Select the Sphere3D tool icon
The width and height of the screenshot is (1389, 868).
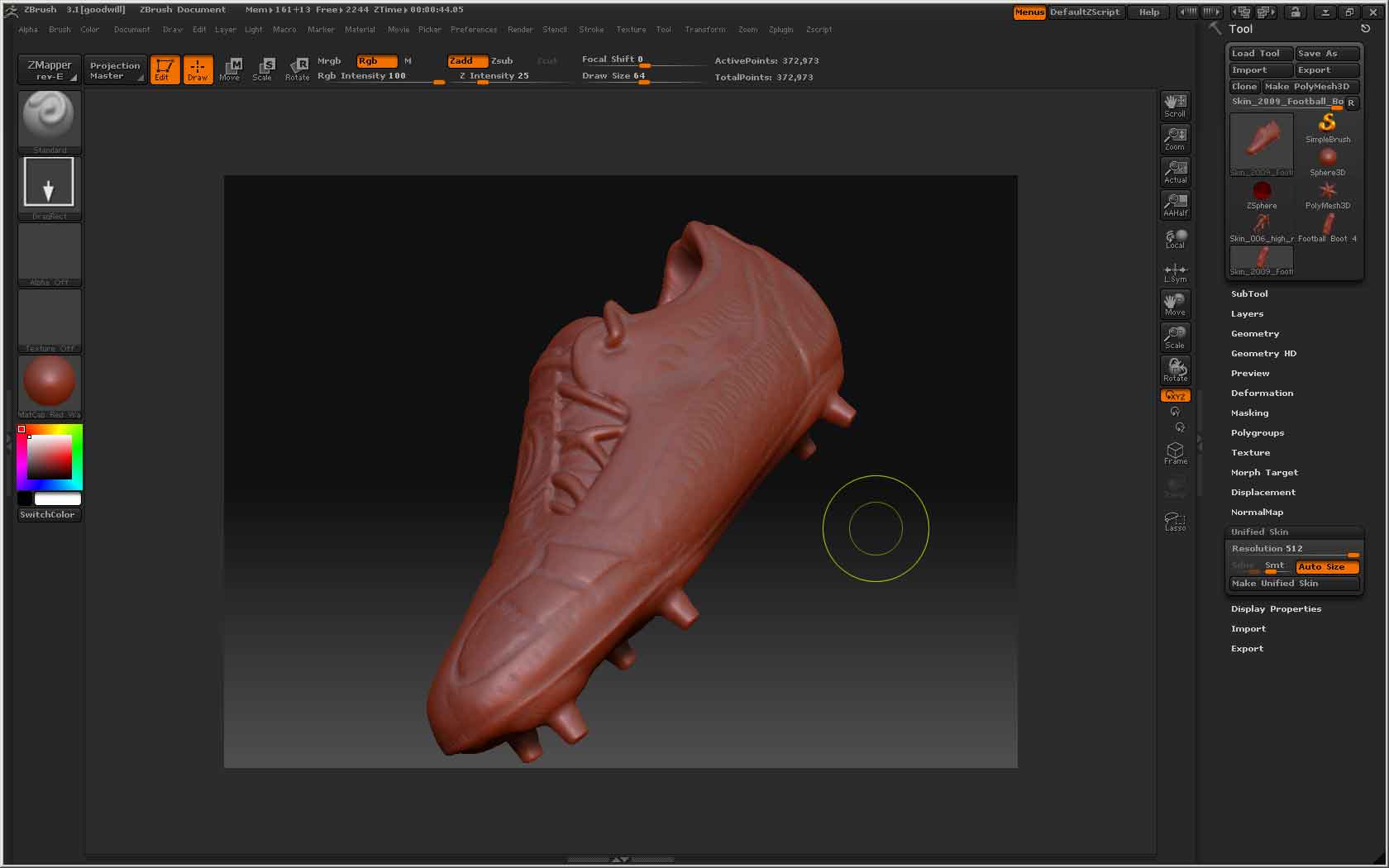[x=1328, y=161]
